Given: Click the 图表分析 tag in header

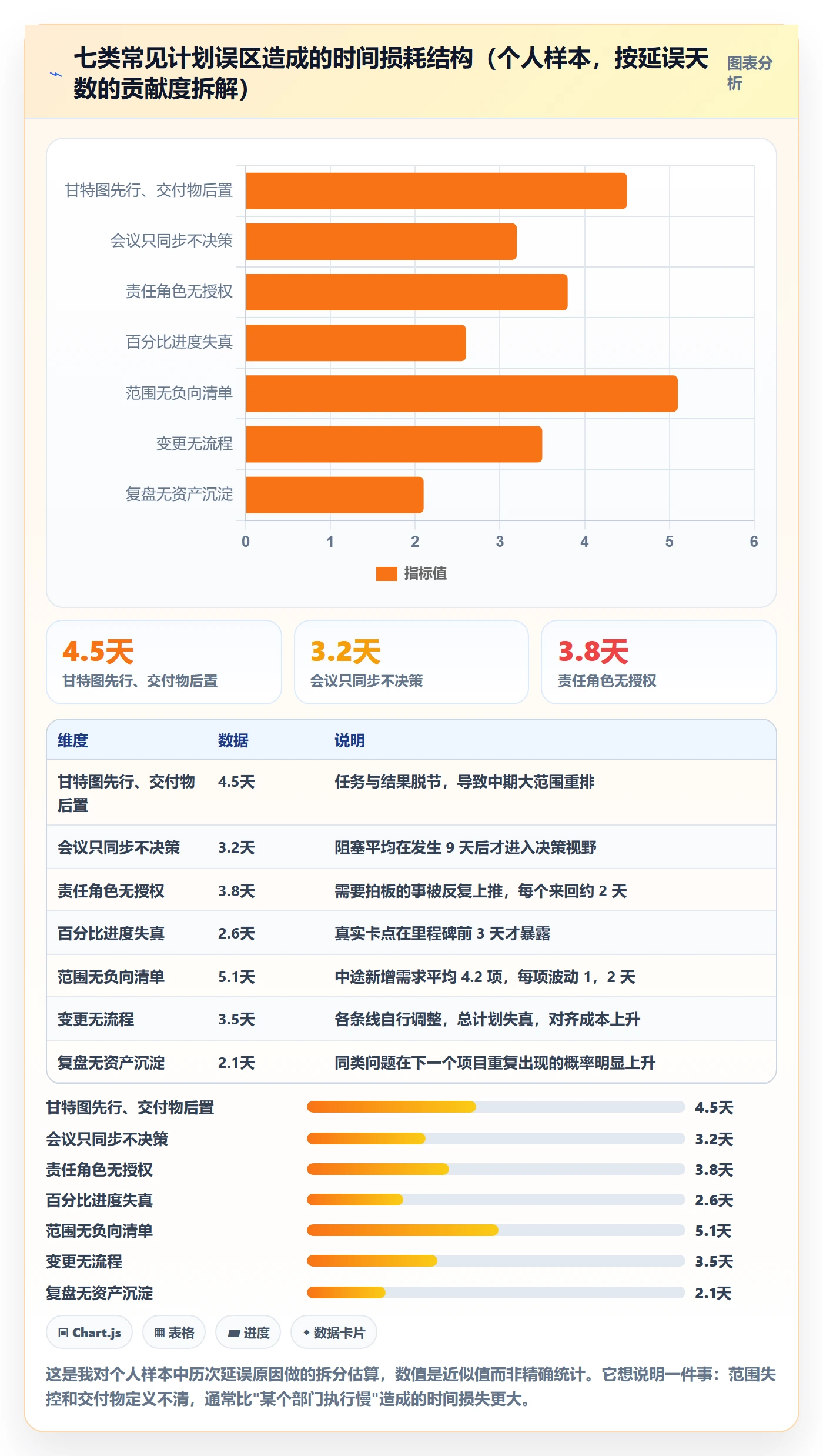Looking at the screenshot, I should coord(750,73).
